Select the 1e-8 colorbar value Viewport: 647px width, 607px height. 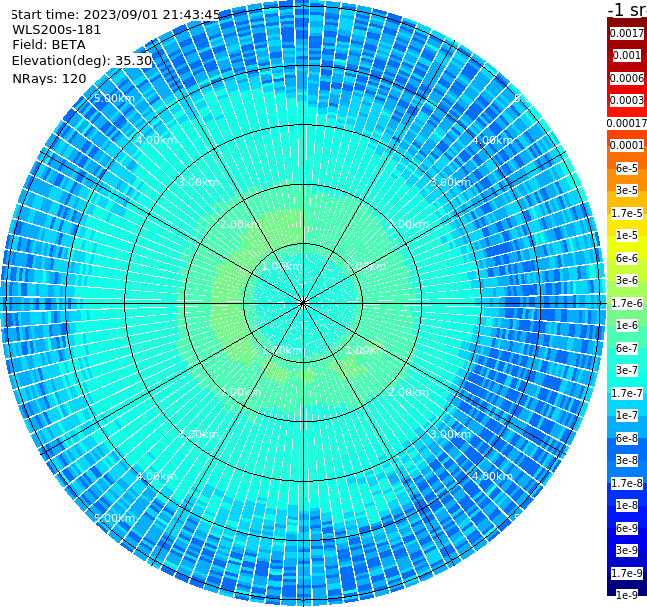(627, 505)
